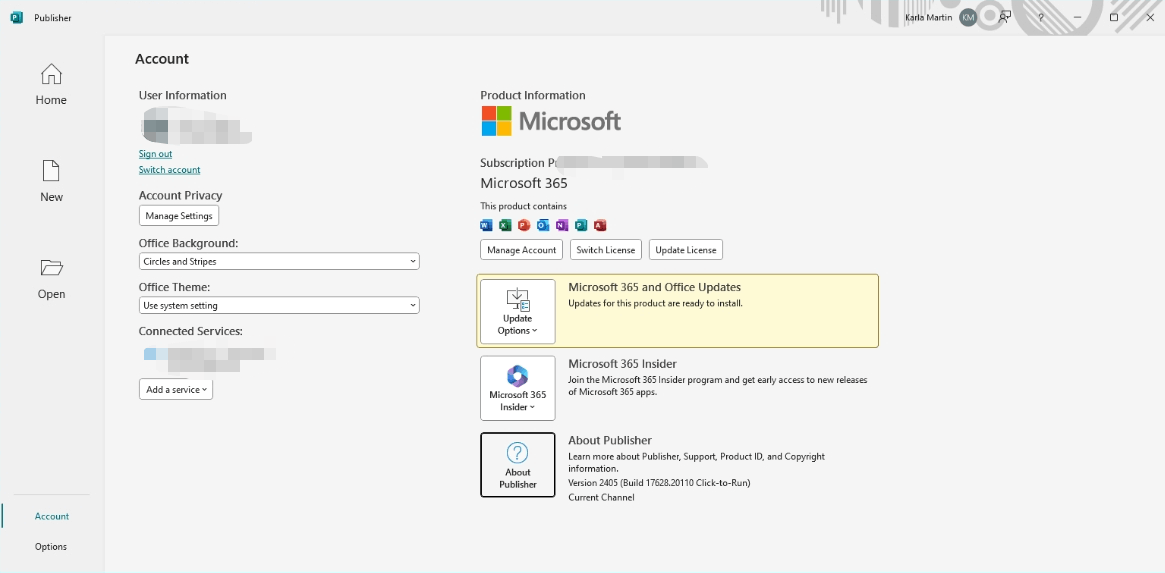
Task: Open Options from the sidebar
Action: (x=51, y=546)
